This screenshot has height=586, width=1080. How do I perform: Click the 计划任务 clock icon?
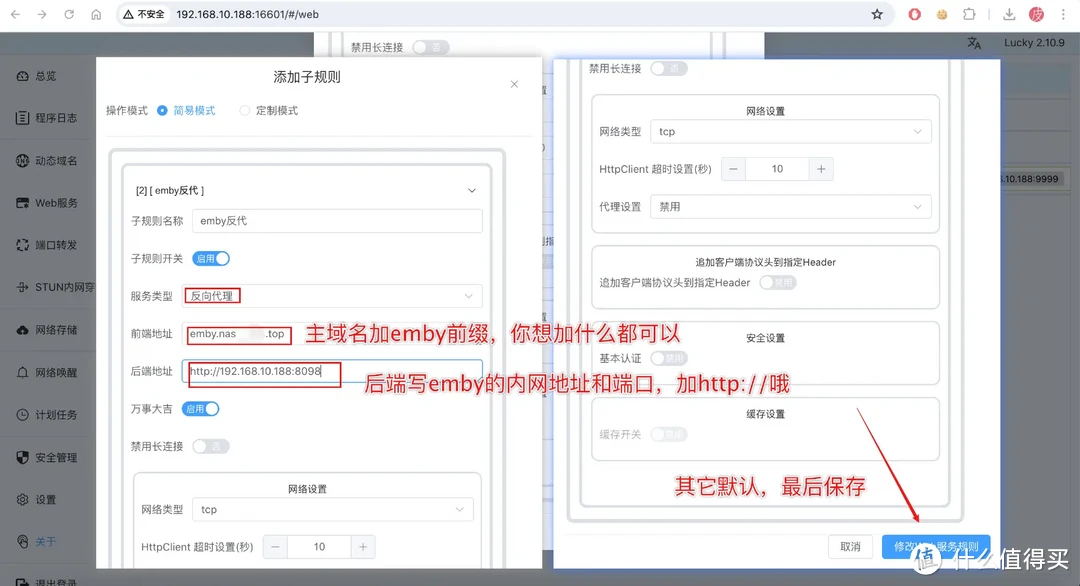click(22, 415)
